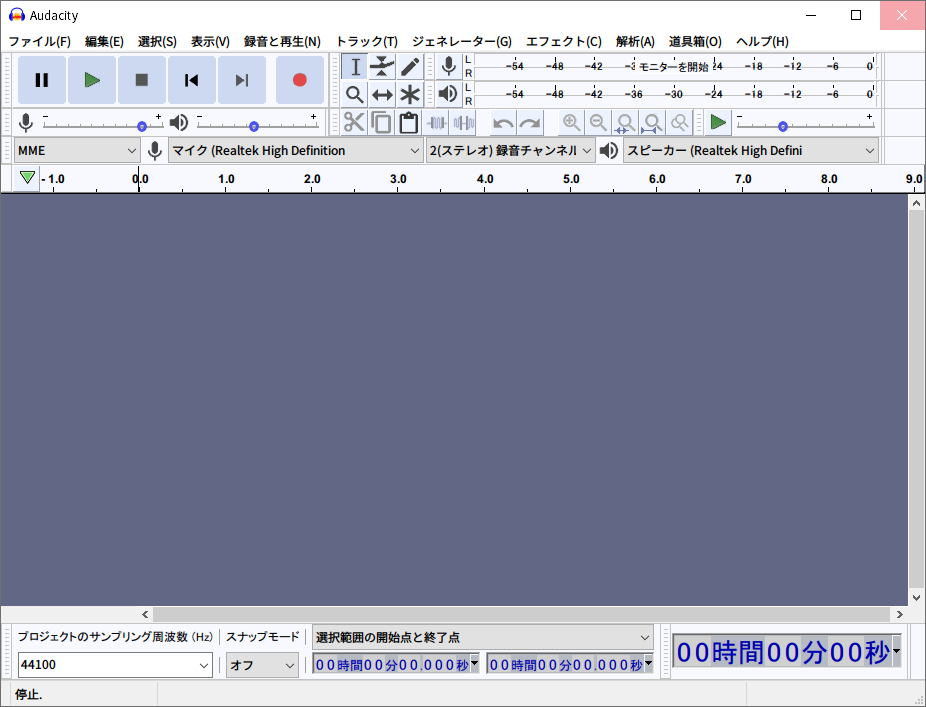Click the Cut scissors icon
This screenshot has height=707, width=926.
click(x=354, y=123)
